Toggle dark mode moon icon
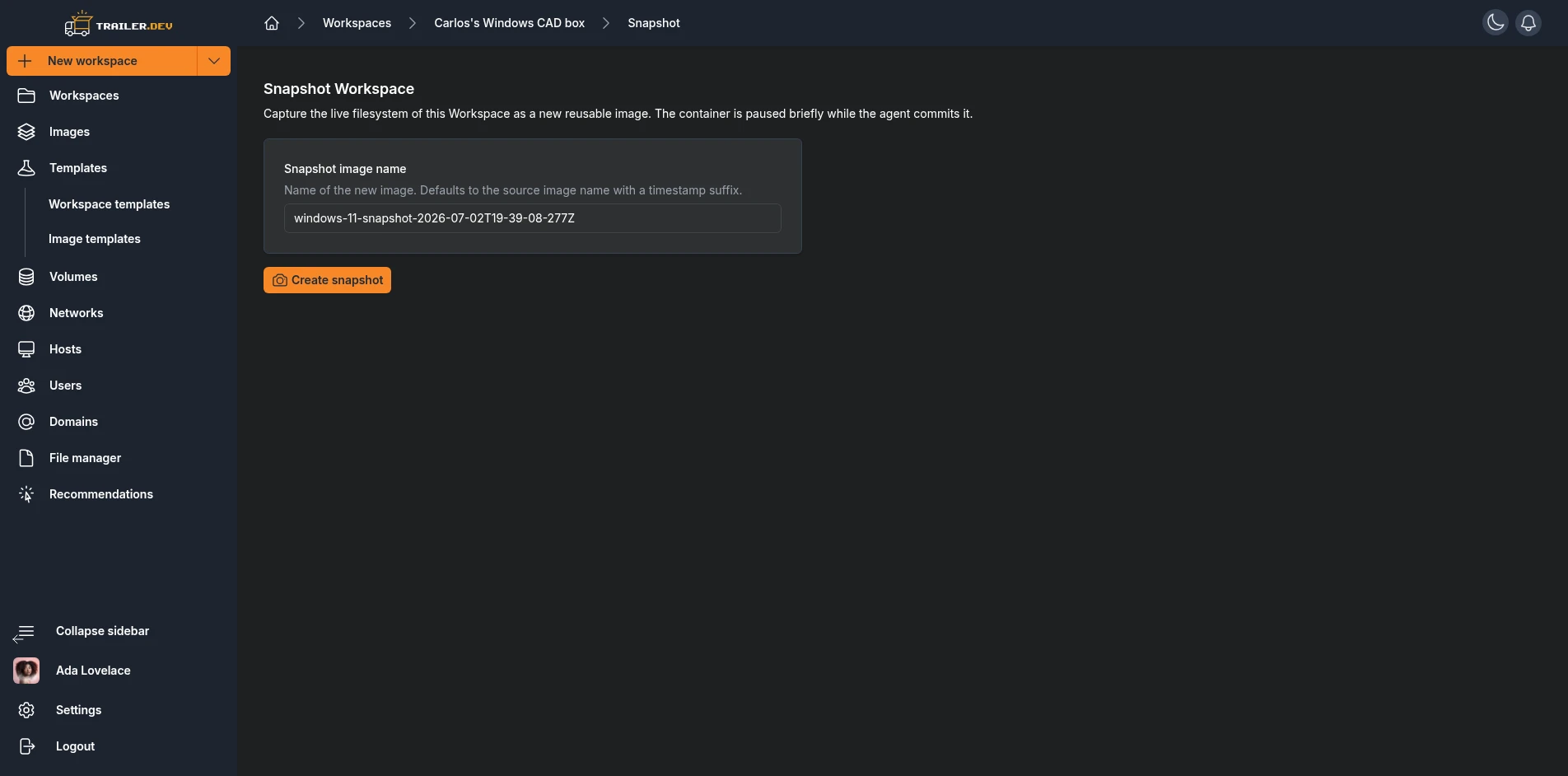1568x776 pixels. pyautogui.click(x=1496, y=22)
